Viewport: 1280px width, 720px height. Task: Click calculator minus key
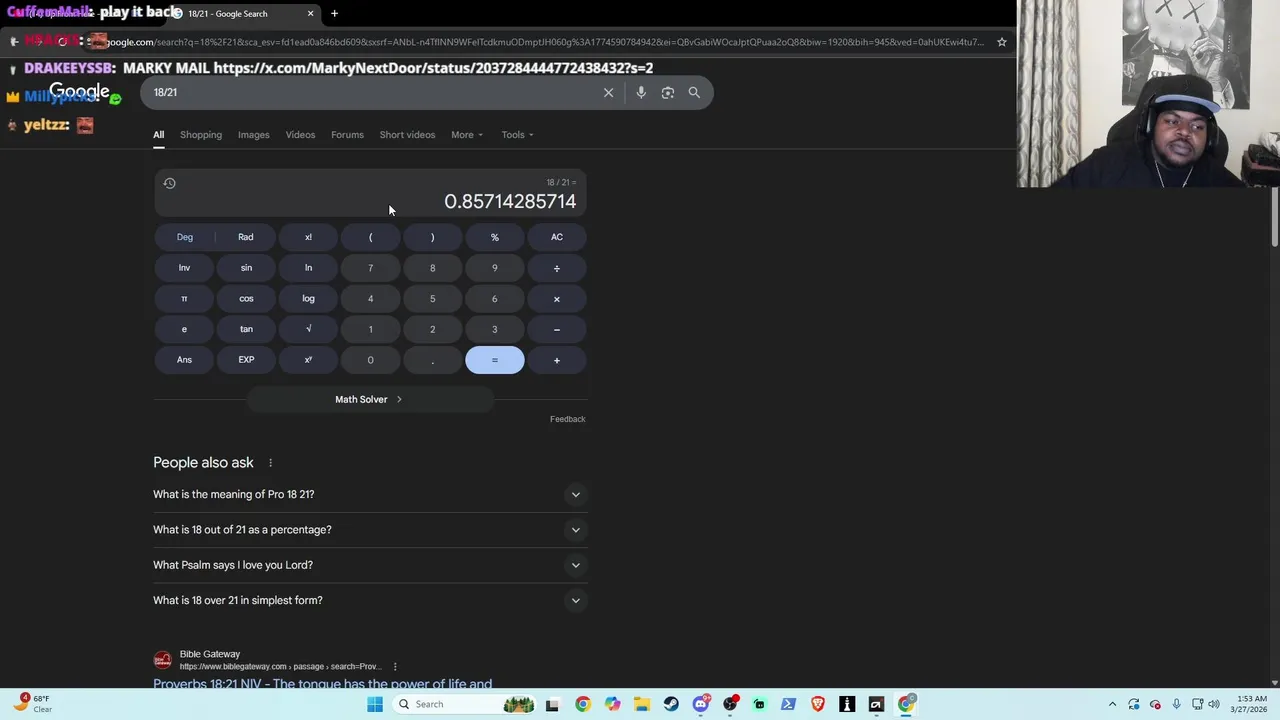click(557, 329)
